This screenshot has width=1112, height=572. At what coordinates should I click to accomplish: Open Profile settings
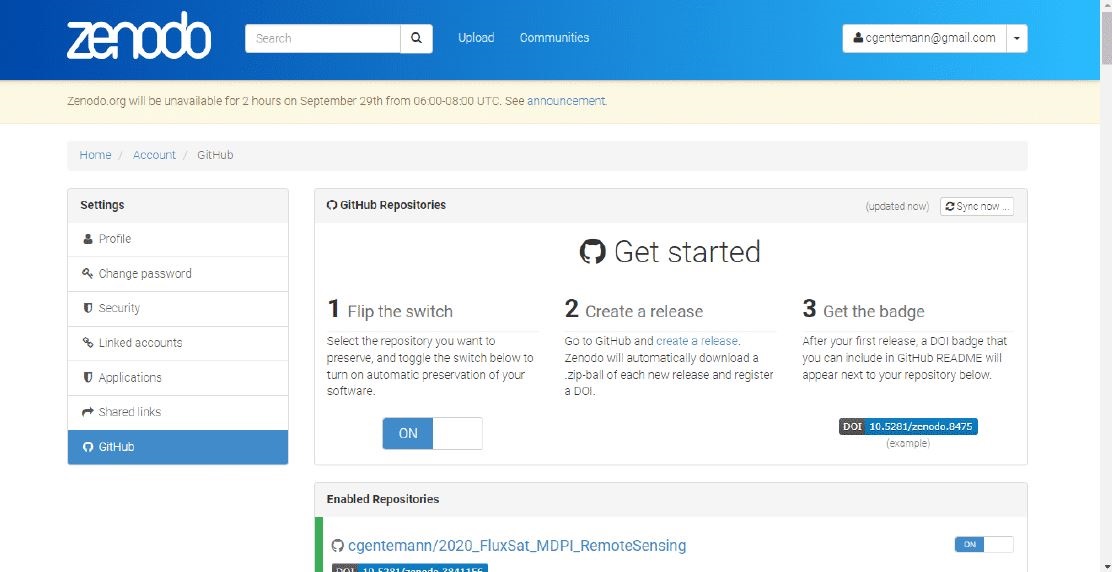click(178, 240)
